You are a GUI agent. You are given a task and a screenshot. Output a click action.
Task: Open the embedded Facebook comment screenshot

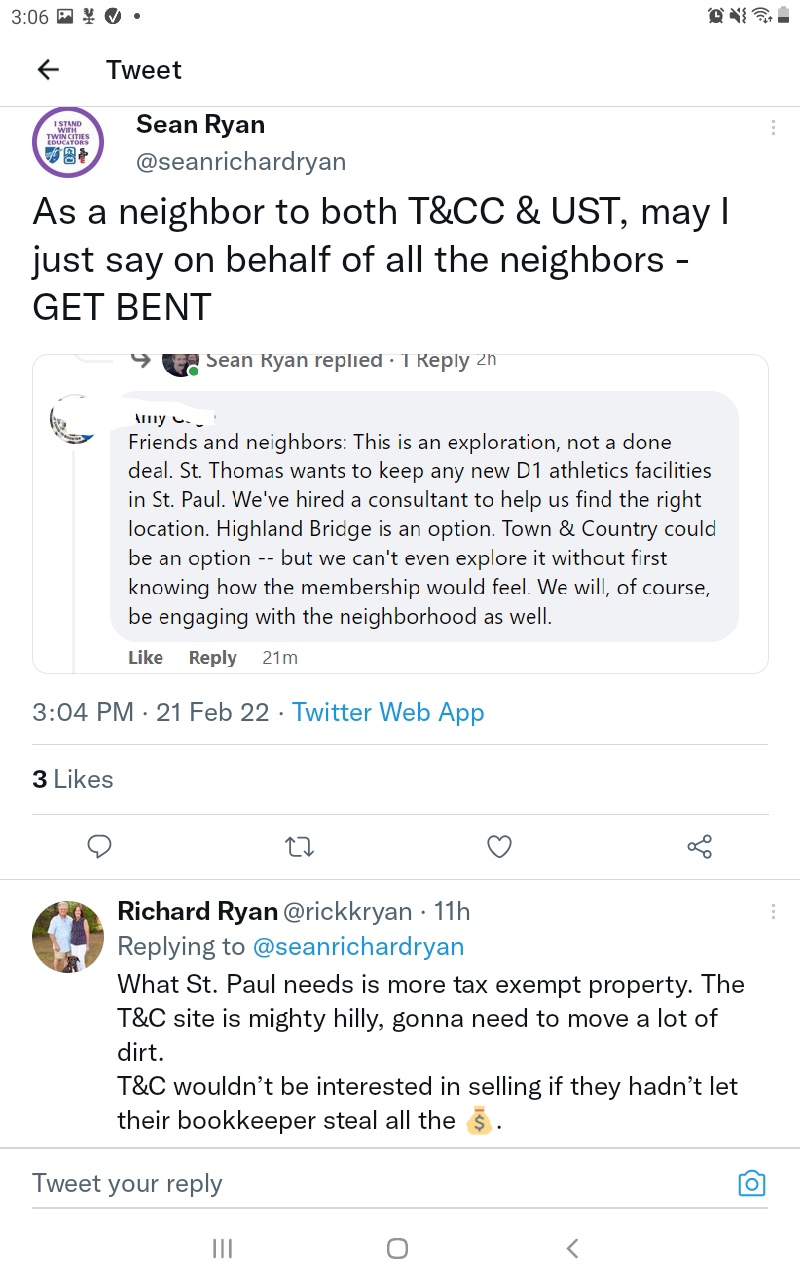point(400,513)
